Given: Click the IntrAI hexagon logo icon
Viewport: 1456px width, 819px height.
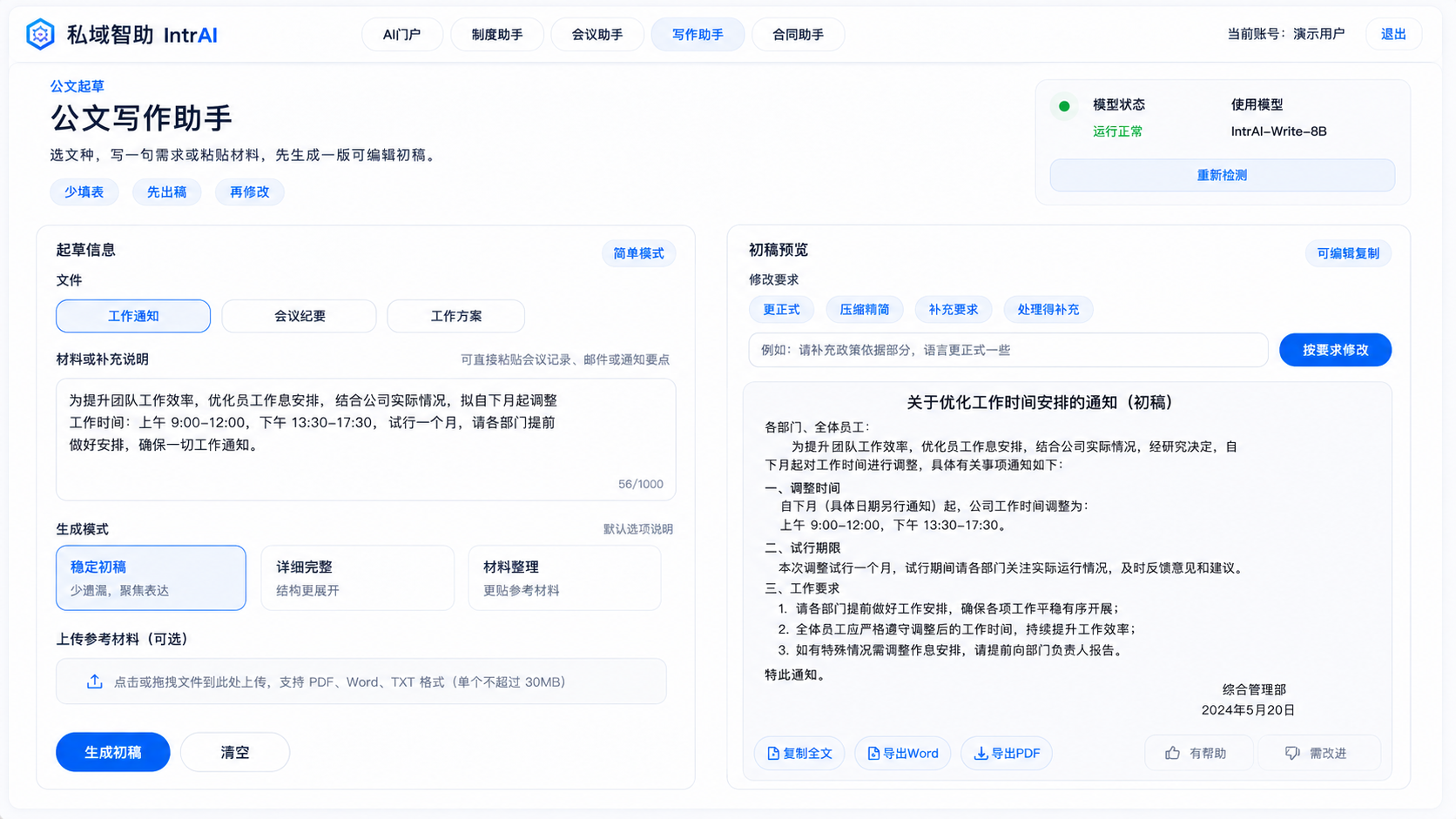Looking at the screenshot, I should coord(40,35).
